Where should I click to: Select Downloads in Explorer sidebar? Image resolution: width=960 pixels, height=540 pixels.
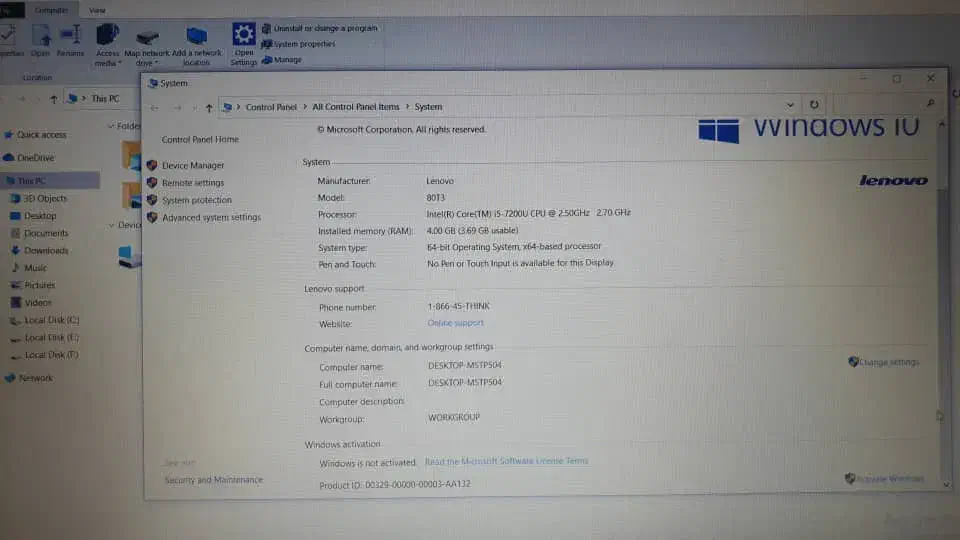point(46,250)
